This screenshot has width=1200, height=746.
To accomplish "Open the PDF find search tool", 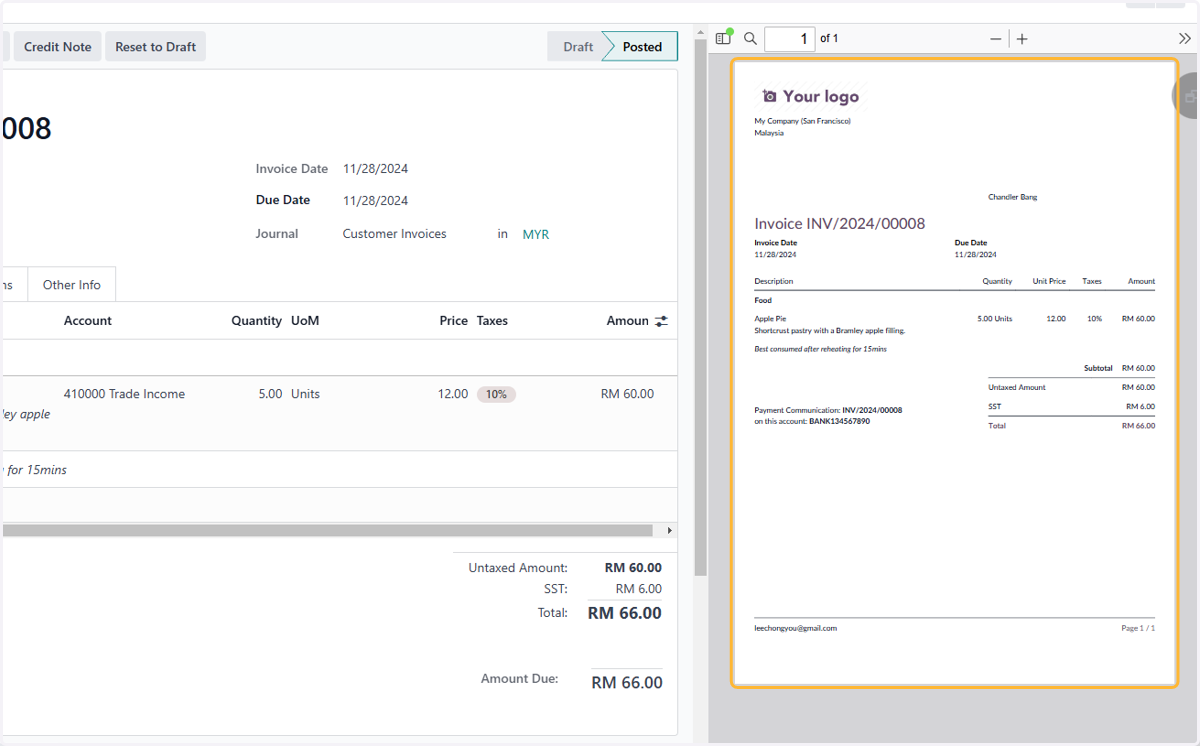I will [x=750, y=38].
